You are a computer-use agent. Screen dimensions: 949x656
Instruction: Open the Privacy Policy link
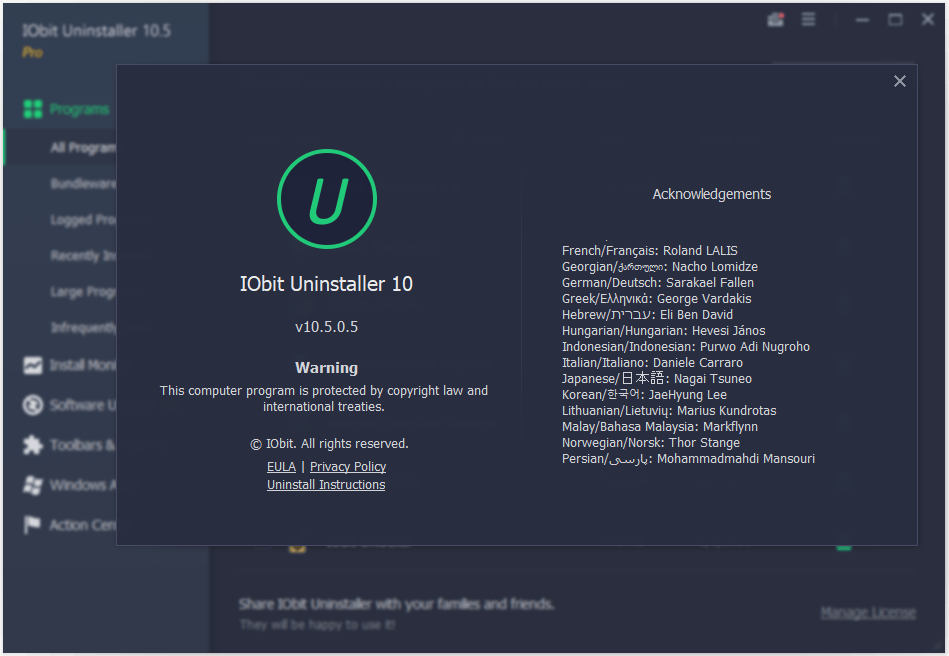[348, 467]
